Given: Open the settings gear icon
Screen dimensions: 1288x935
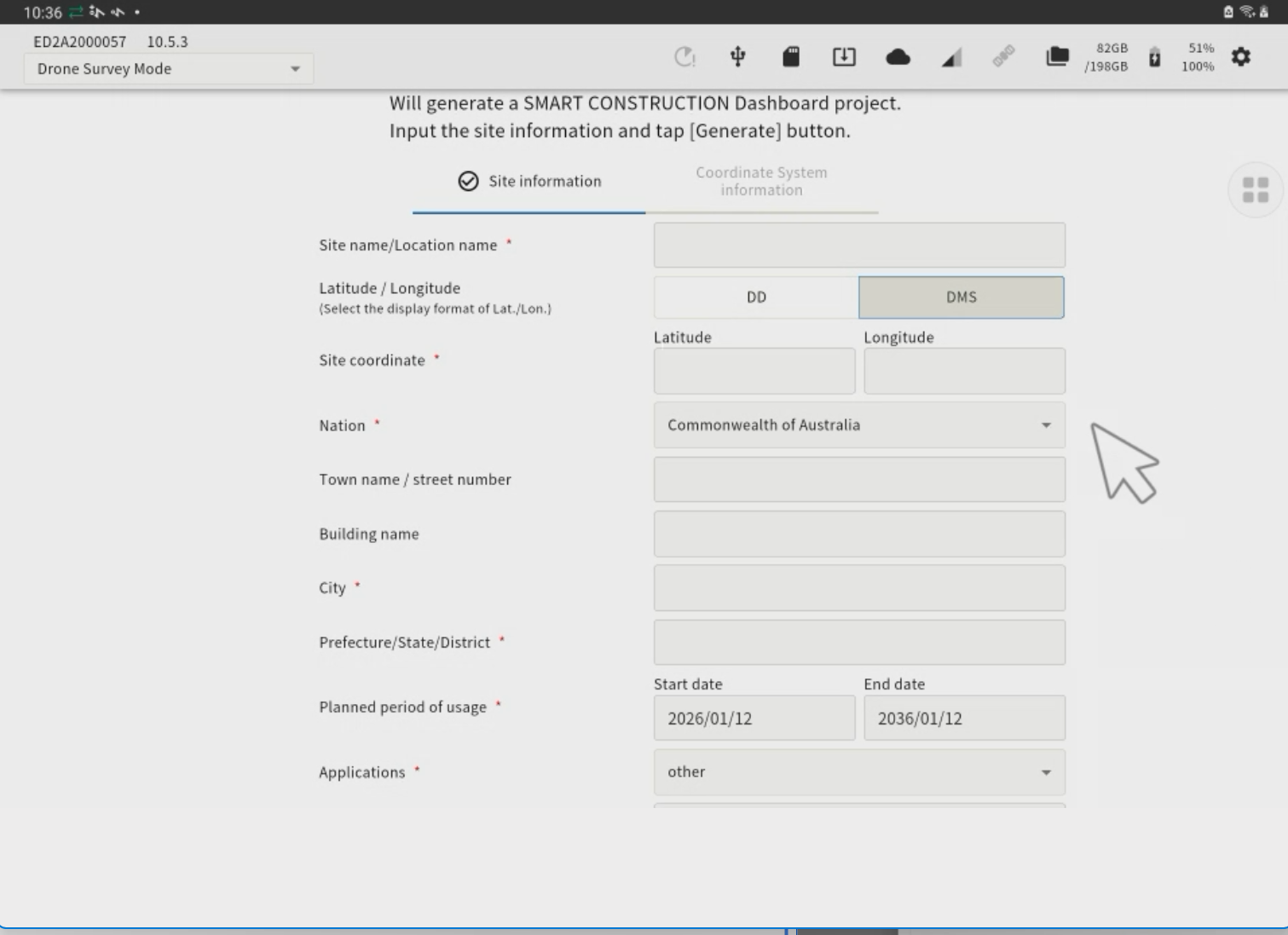Looking at the screenshot, I should [x=1240, y=57].
